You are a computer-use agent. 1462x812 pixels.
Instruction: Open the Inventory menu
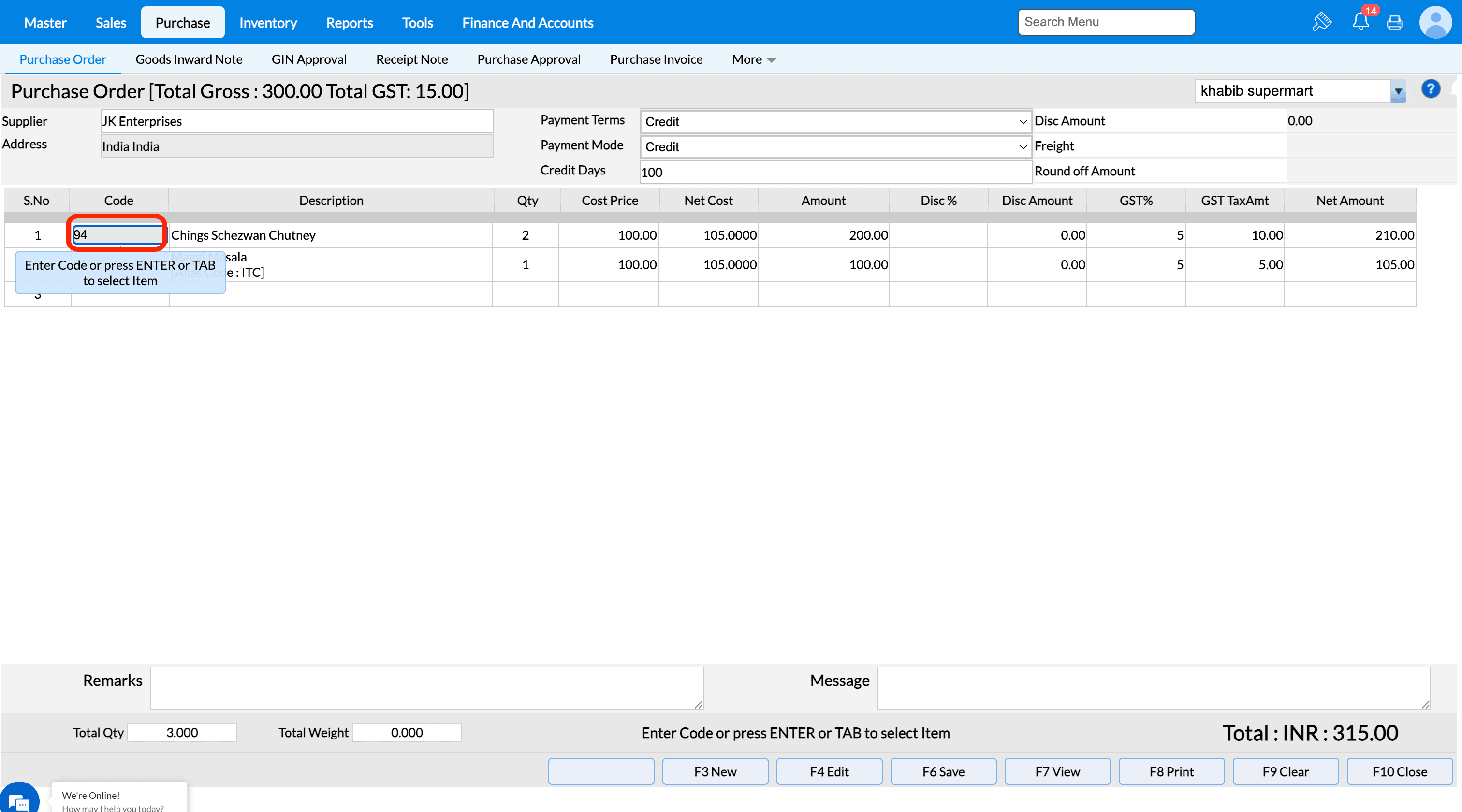point(268,23)
